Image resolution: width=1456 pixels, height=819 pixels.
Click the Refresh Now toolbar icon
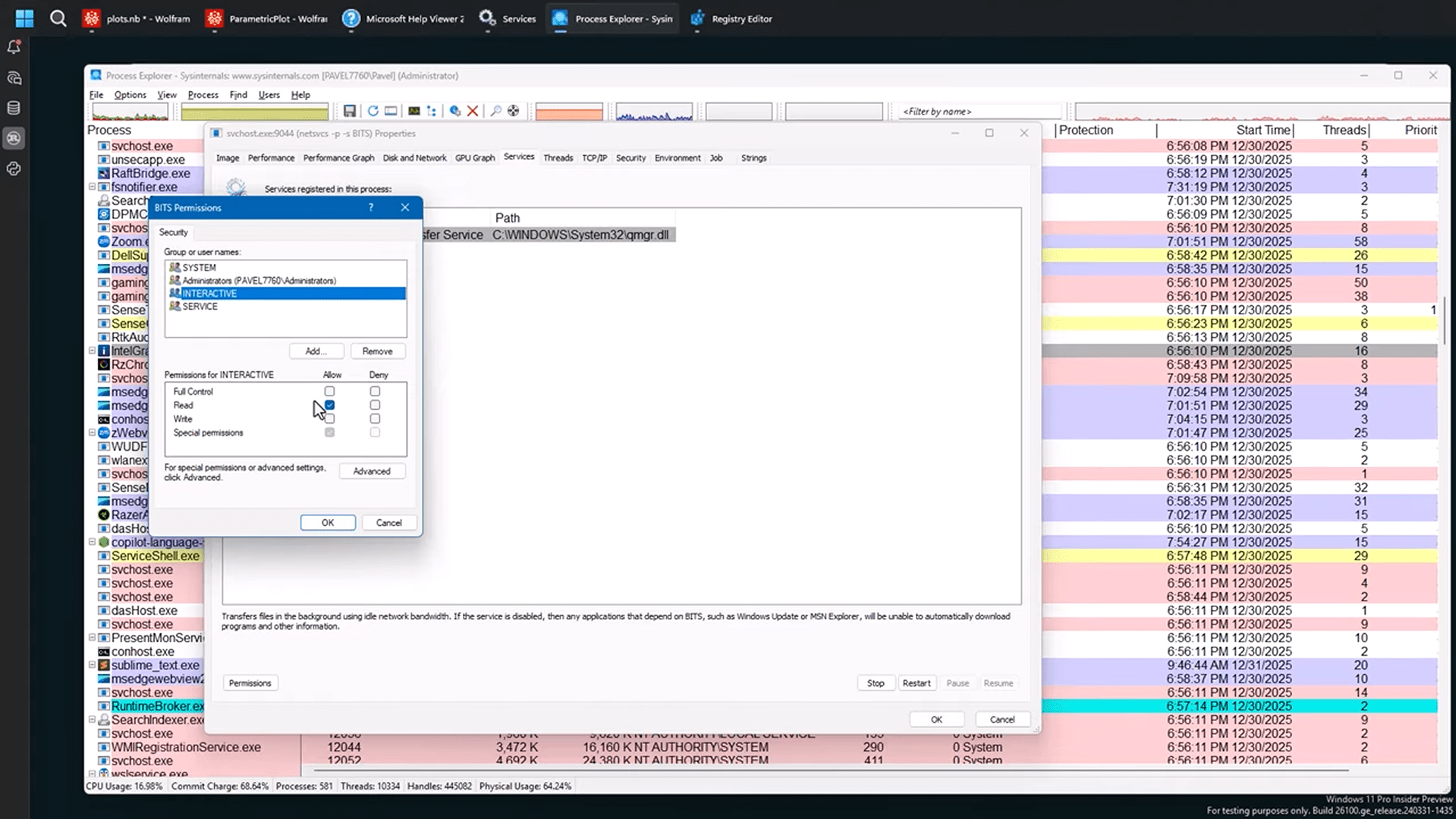373,111
